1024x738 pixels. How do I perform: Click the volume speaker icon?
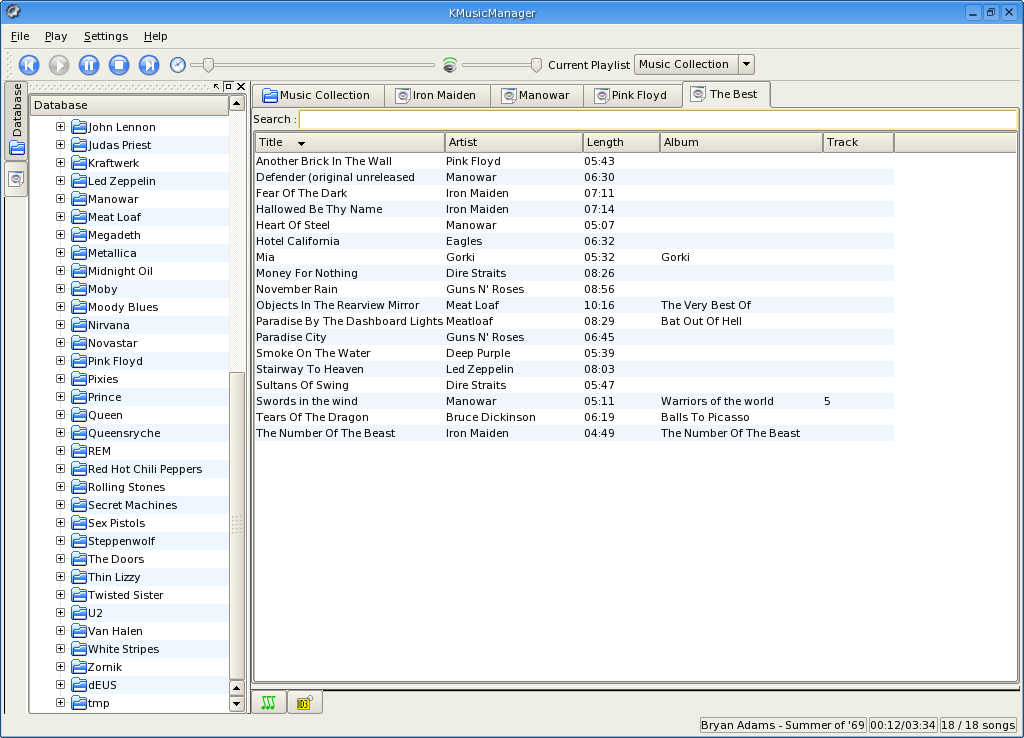click(x=450, y=65)
